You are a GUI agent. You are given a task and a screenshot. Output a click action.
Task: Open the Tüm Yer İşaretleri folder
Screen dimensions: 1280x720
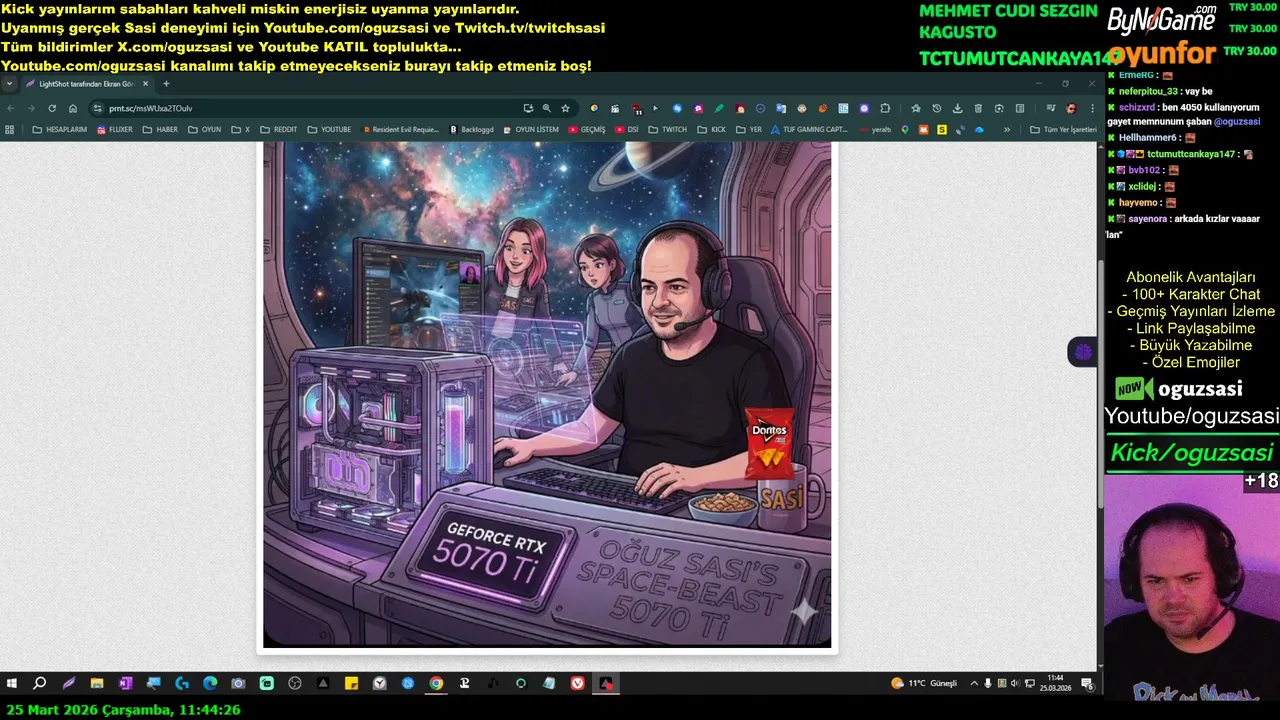coord(1063,129)
